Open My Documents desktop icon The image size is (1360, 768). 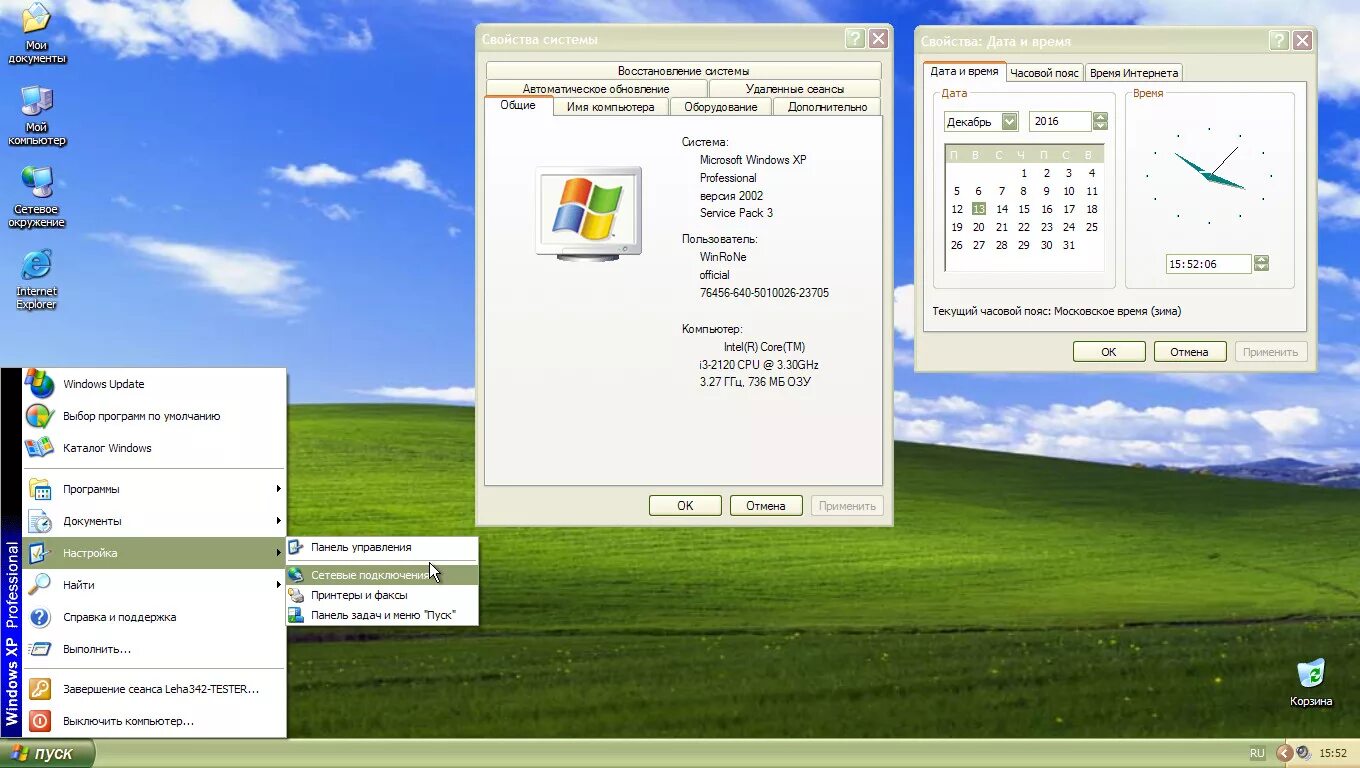coord(37,34)
